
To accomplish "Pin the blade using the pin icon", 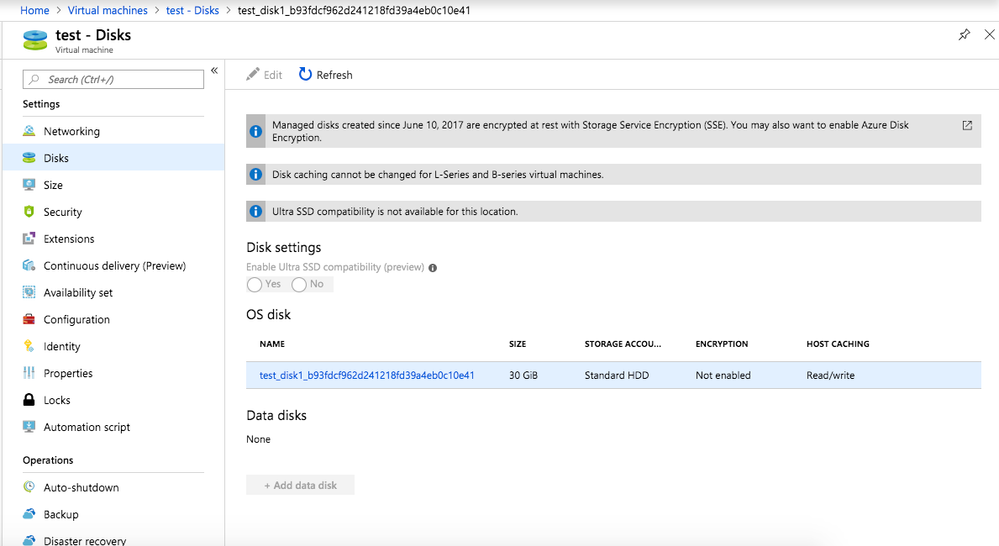I will (x=964, y=35).
